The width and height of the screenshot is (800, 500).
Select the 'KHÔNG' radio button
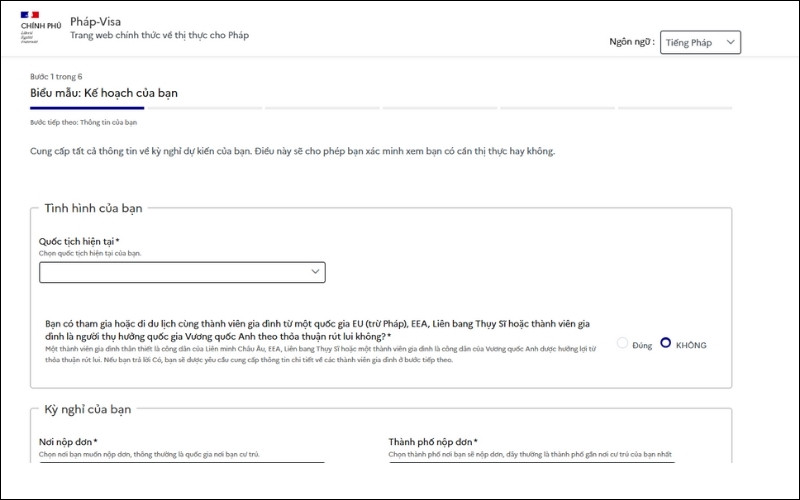pyautogui.click(x=666, y=344)
